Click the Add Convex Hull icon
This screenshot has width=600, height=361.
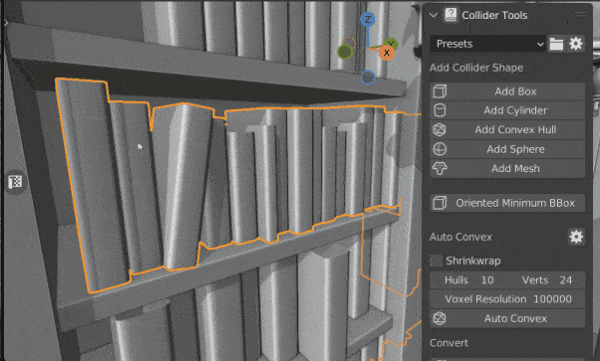click(440, 130)
